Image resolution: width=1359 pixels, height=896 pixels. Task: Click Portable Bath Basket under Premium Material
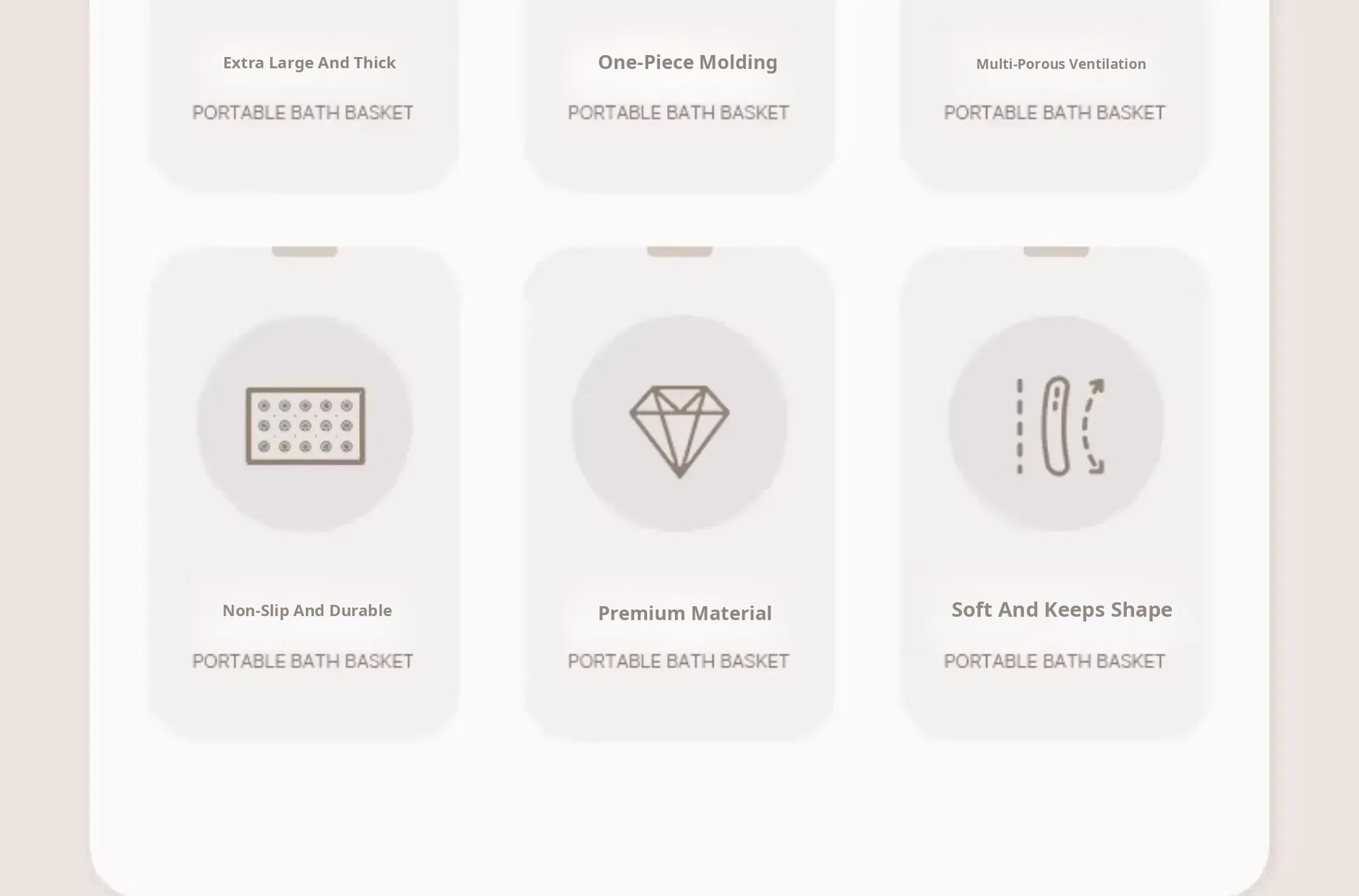pos(678,661)
